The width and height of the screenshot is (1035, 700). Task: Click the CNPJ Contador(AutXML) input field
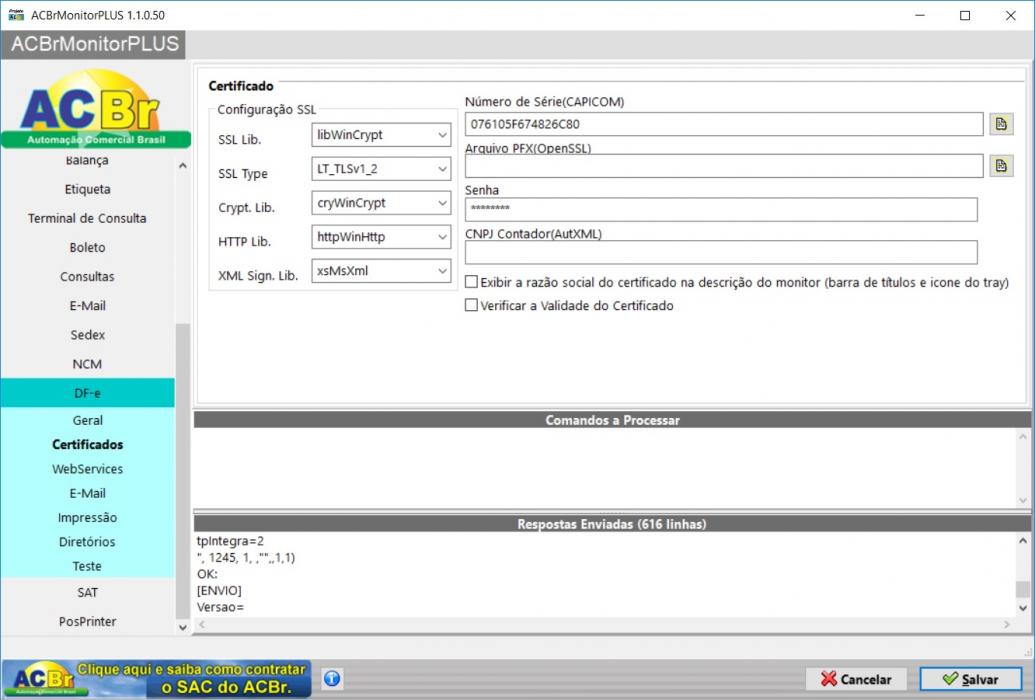coord(721,252)
